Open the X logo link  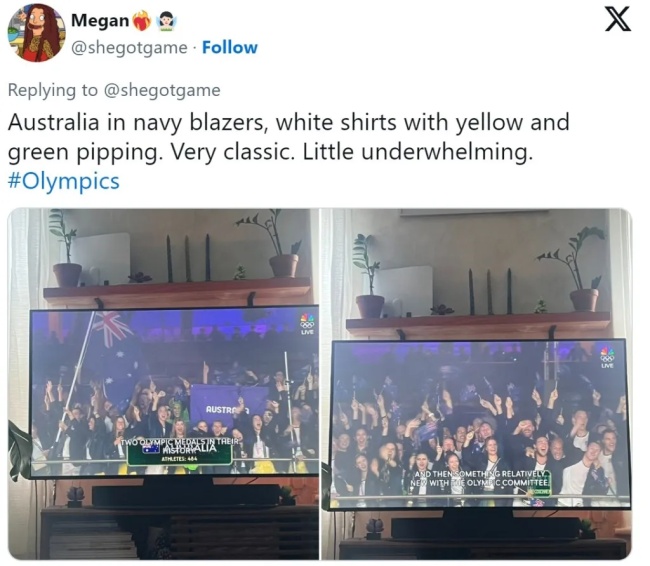618,21
